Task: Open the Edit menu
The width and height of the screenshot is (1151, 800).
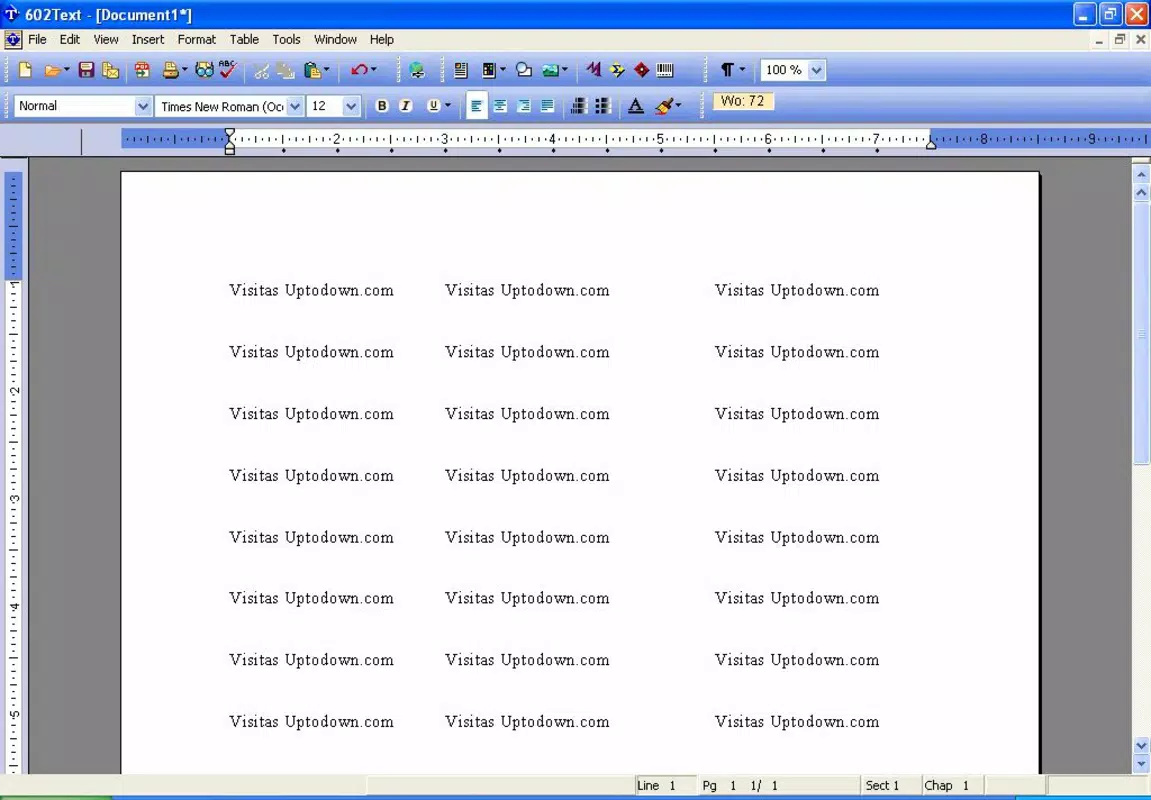Action: point(70,40)
